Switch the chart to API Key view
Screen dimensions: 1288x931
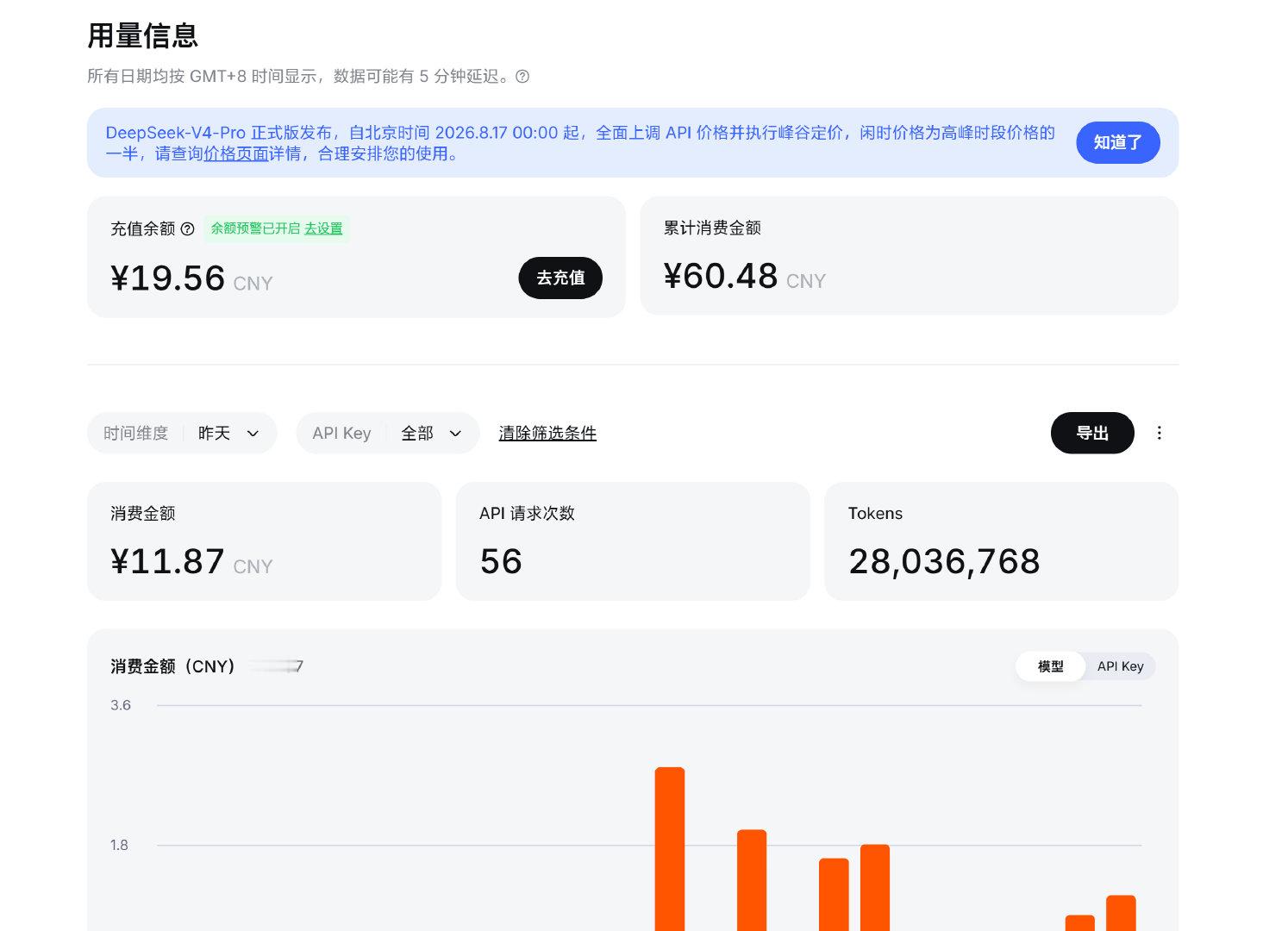[x=1120, y=666]
